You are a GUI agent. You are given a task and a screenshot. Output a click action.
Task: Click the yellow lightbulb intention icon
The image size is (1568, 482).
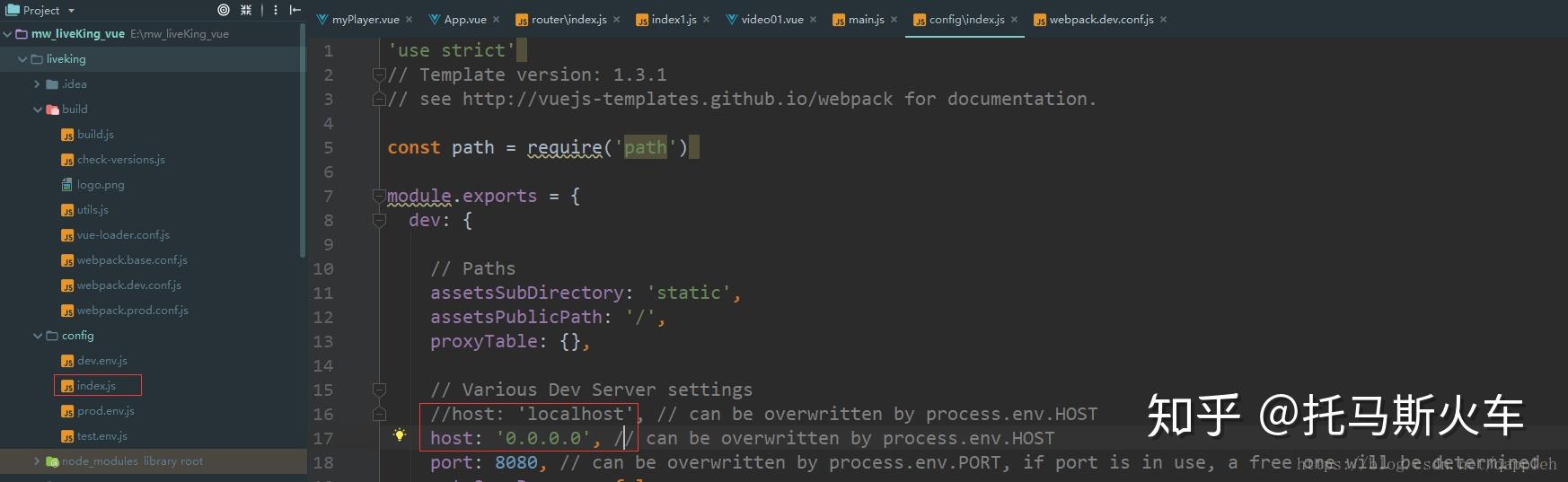(x=400, y=435)
